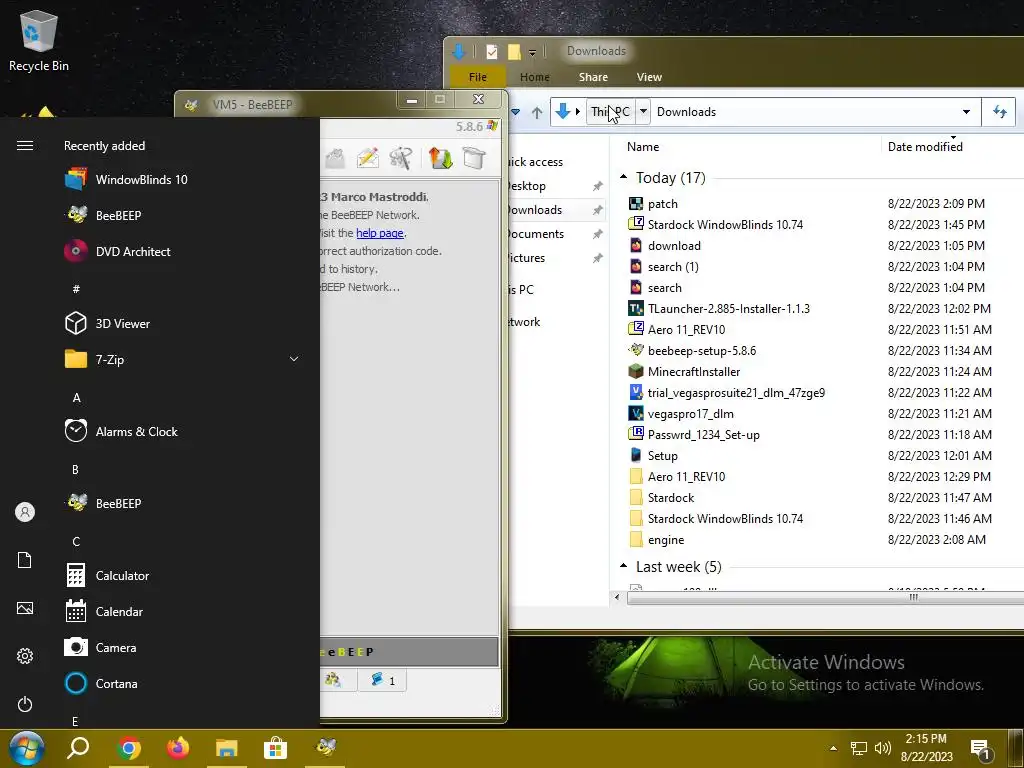Open the Recycle Bin on desktop
This screenshot has height=768, width=1024.
pyautogui.click(x=39, y=40)
